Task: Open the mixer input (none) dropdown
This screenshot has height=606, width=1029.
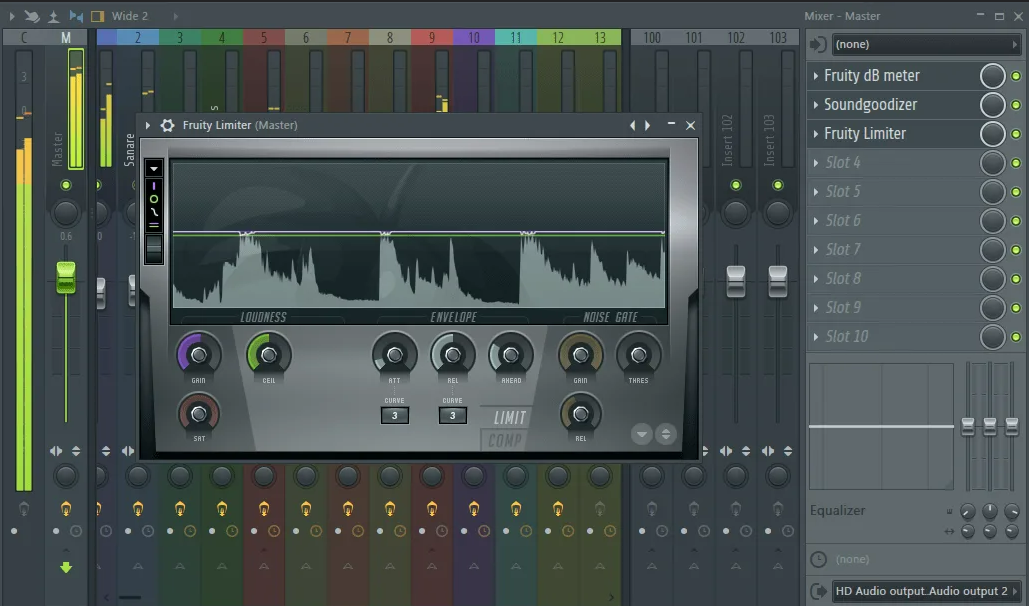Action: click(x=925, y=45)
